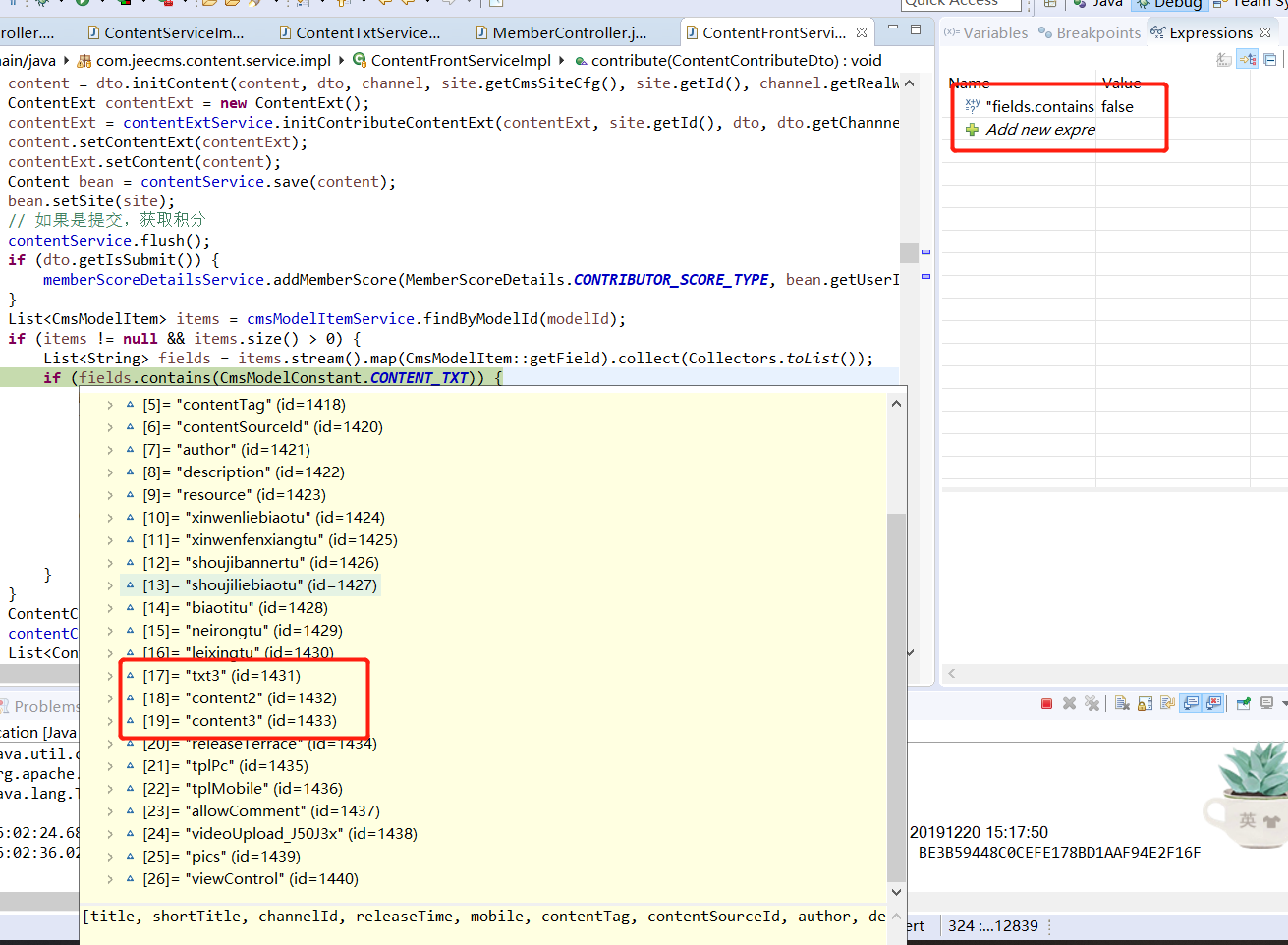Terminate the running process via red stop icon
1288x945 pixels.
coord(1046,703)
